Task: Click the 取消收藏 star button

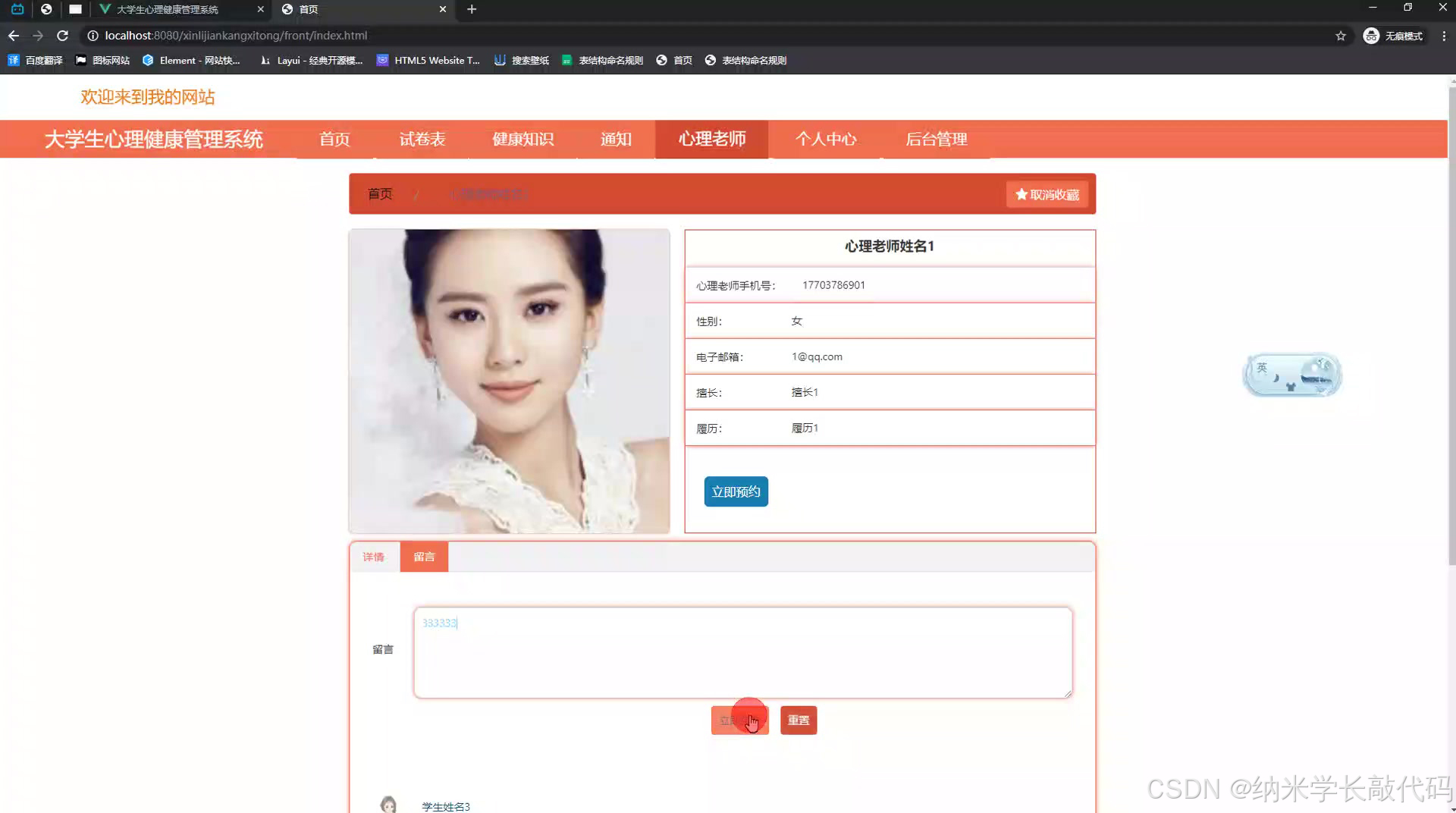Action: coord(1047,194)
